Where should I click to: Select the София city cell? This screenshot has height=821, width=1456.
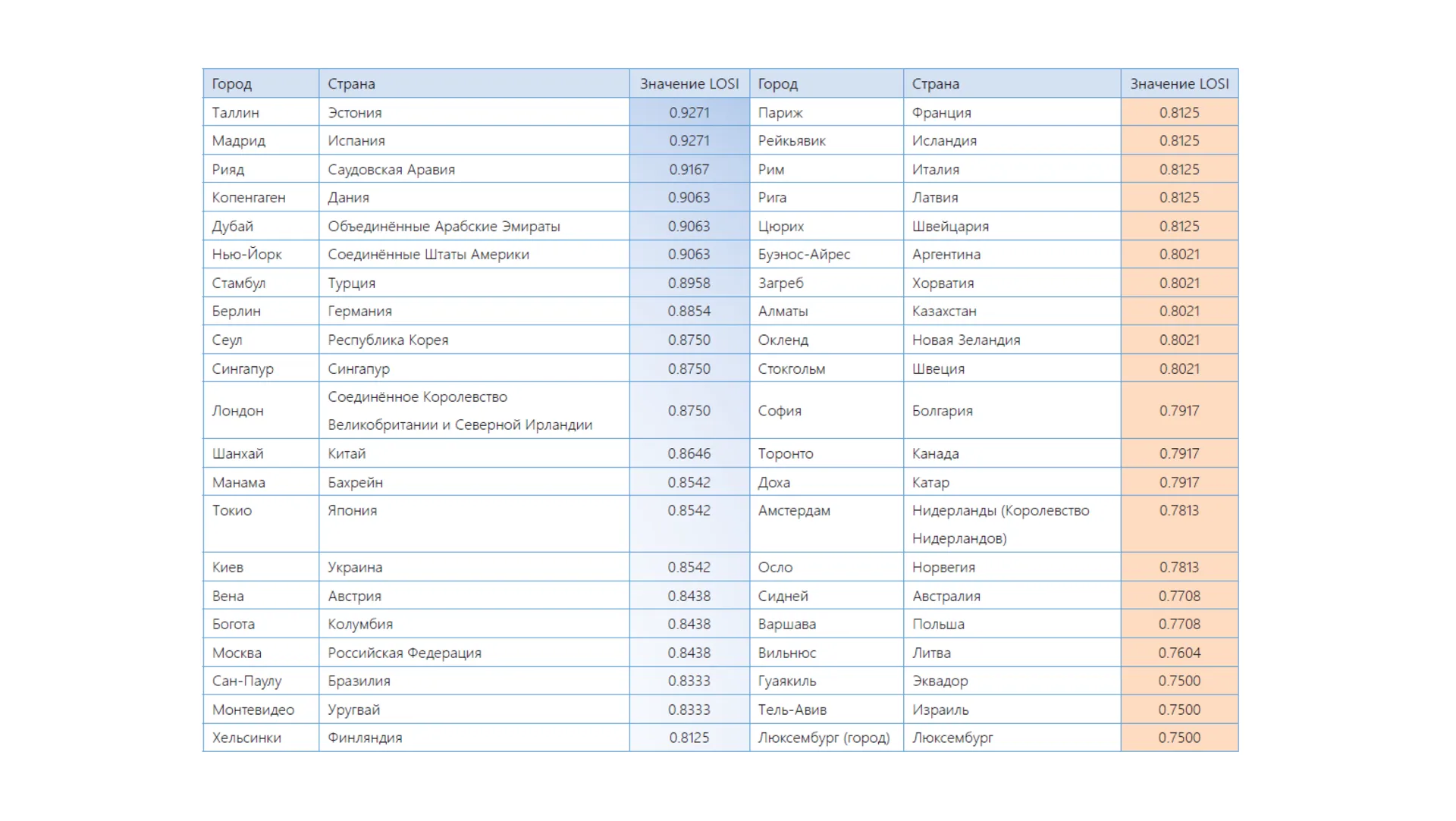click(x=827, y=410)
